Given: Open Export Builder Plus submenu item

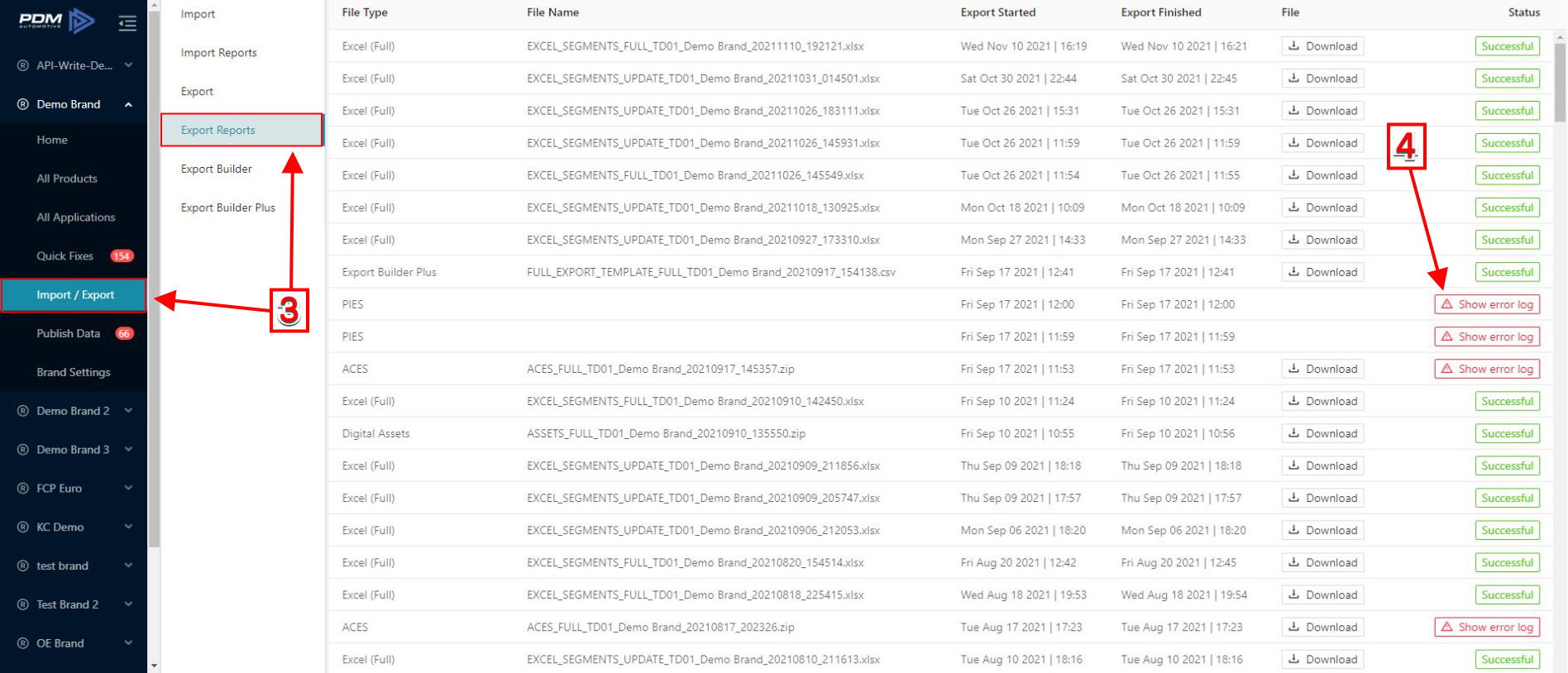Looking at the screenshot, I should click(228, 208).
